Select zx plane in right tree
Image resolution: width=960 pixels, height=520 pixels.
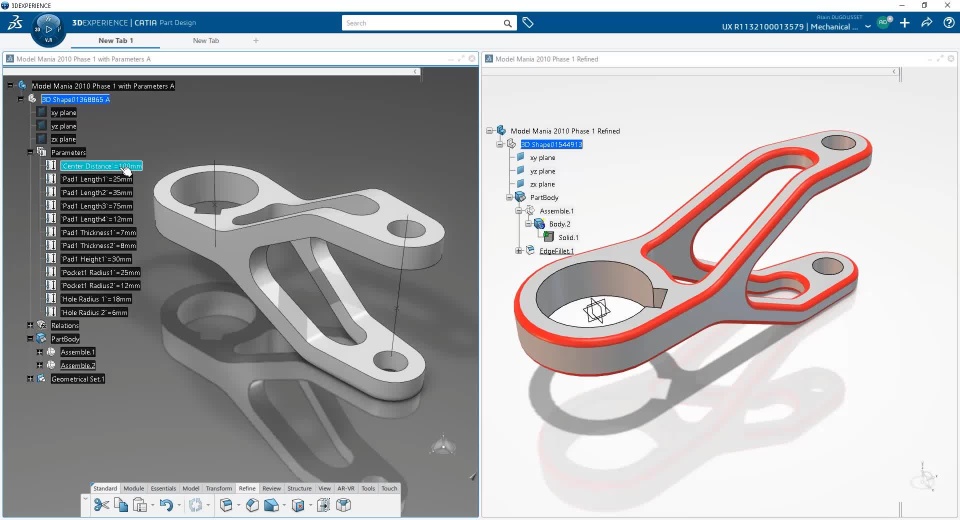[x=542, y=184]
